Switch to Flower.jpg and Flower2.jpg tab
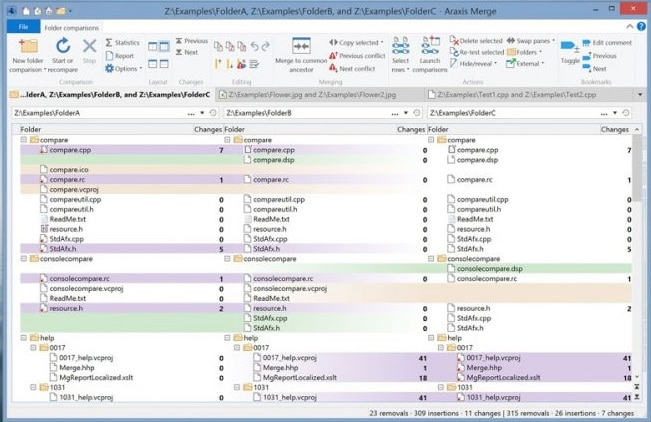651x422 pixels. click(x=320, y=95)
